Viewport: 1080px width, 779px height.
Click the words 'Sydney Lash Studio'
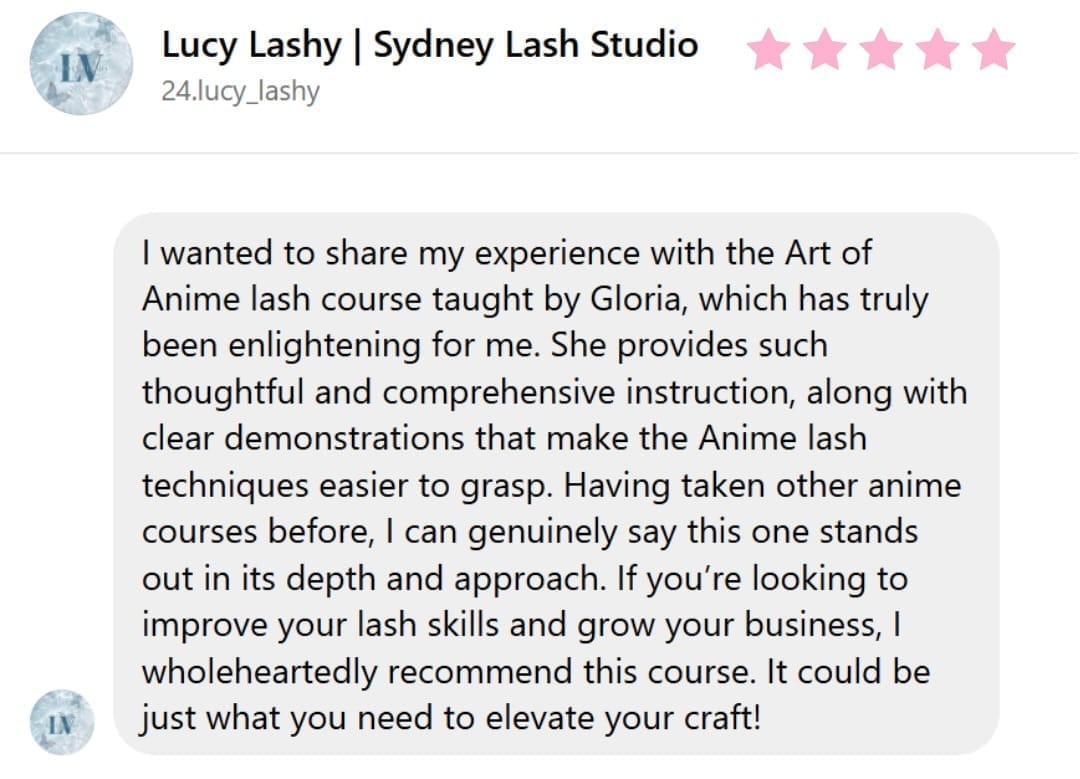(536, 45)
